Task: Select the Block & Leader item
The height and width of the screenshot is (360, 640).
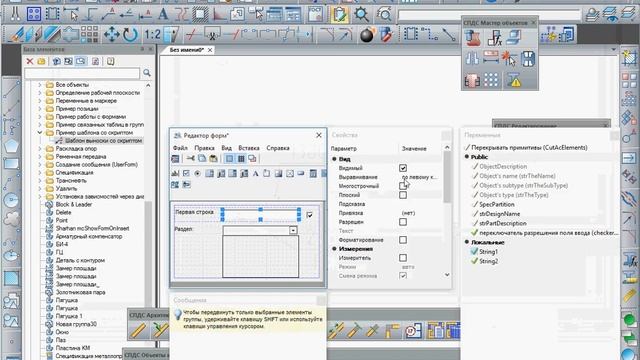Action: click(73, 204)
